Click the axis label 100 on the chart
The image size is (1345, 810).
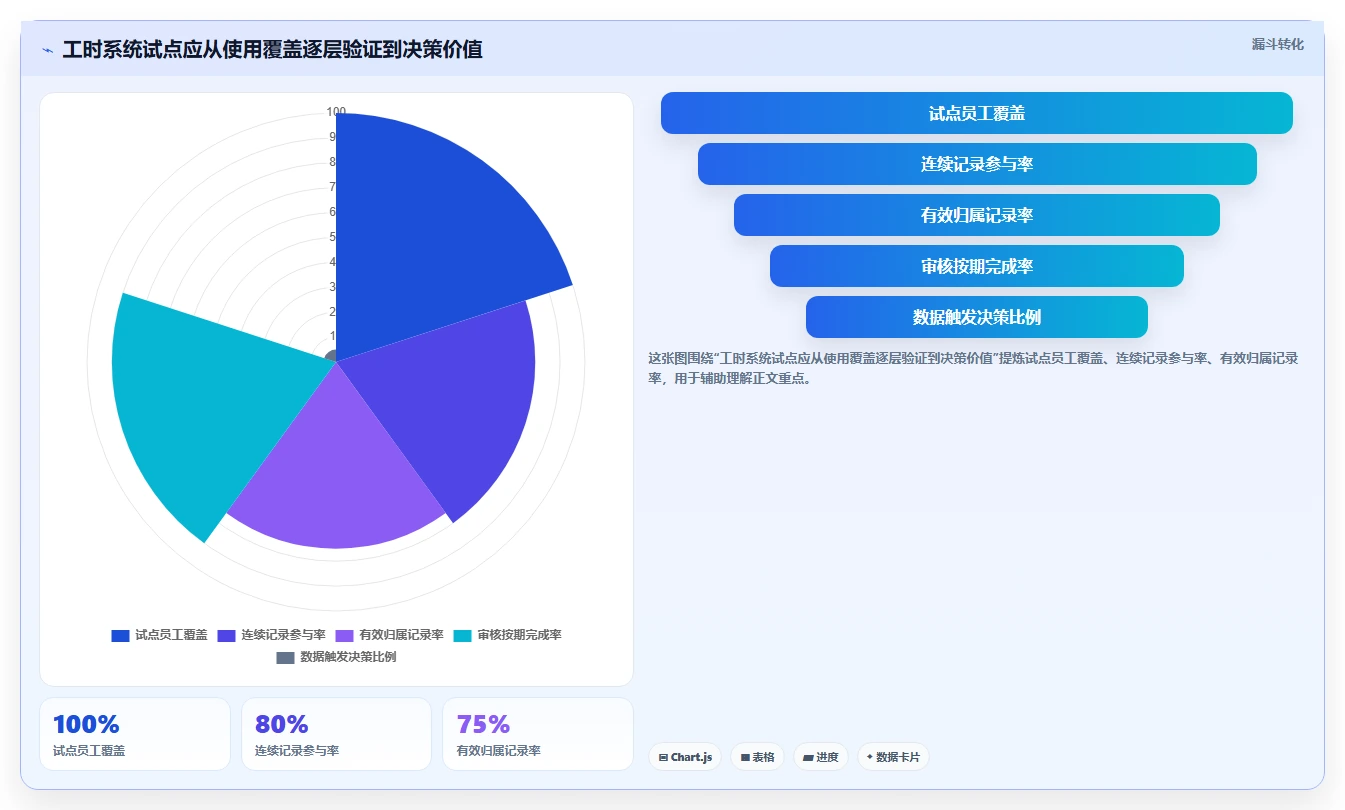[x=336, y=112]
